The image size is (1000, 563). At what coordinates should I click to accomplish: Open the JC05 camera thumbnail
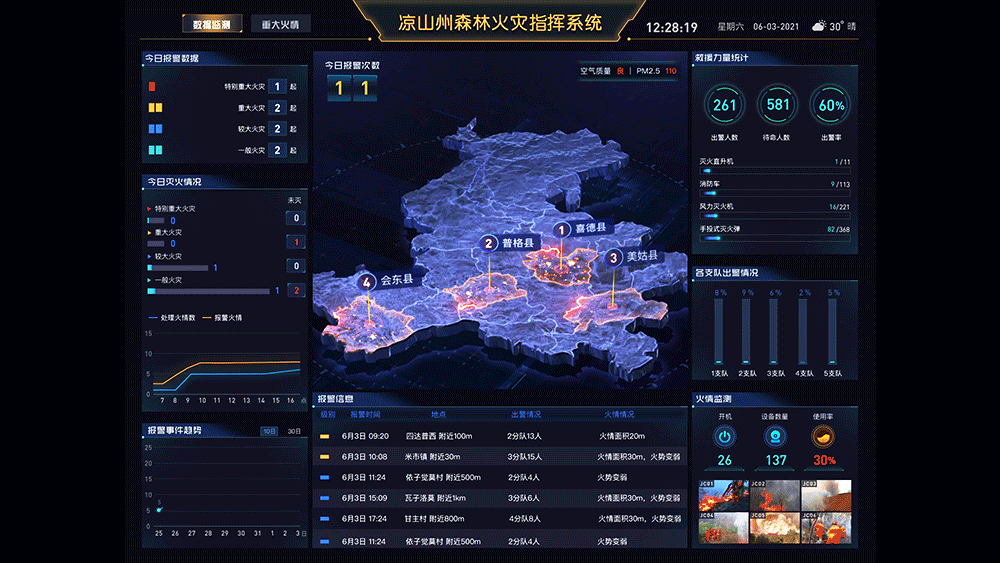(x=775, y=528)
